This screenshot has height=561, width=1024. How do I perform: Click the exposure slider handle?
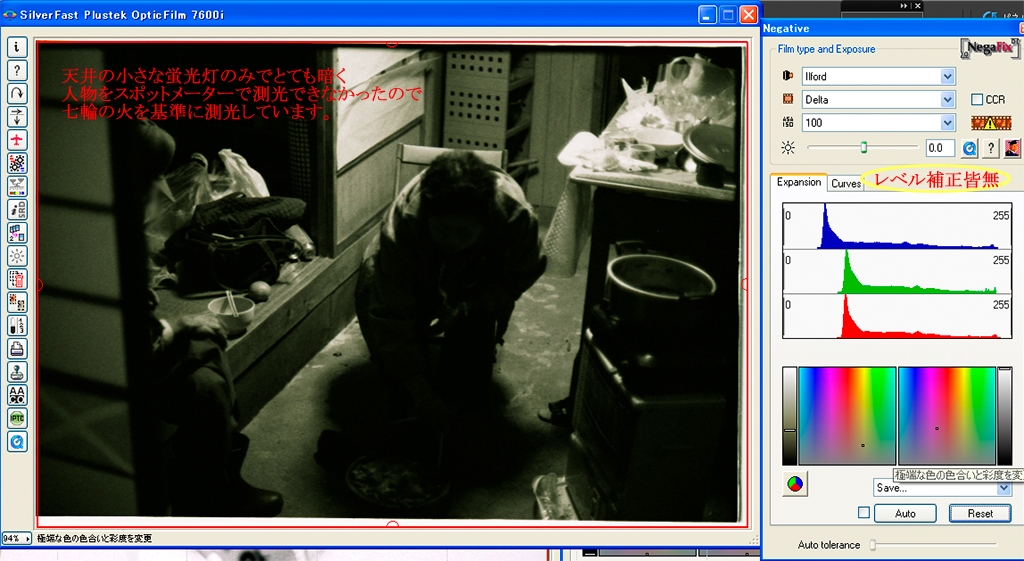pos(863,148)
